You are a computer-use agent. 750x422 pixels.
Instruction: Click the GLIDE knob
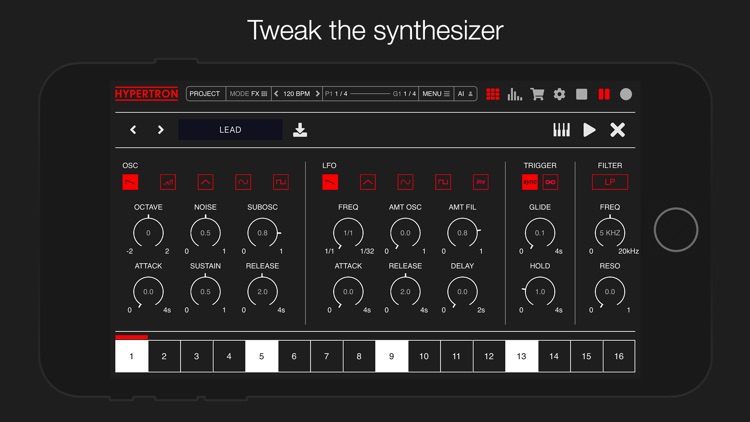[x=540, y=233]
